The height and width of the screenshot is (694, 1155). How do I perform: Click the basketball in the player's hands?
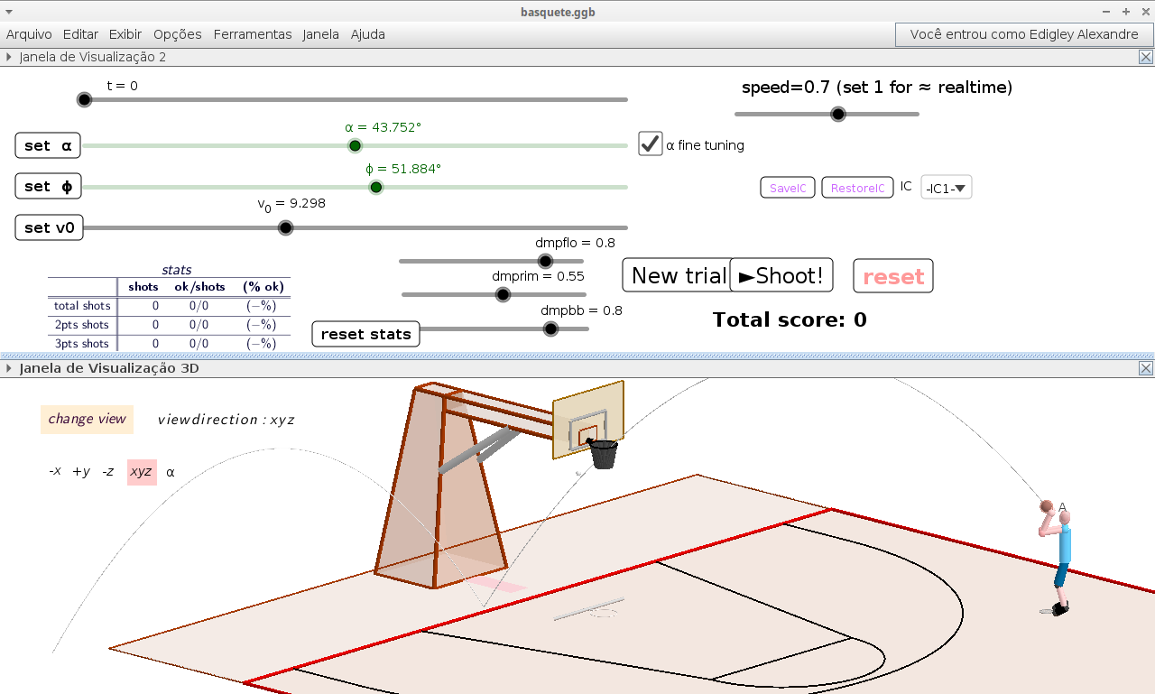point(1047,506)
